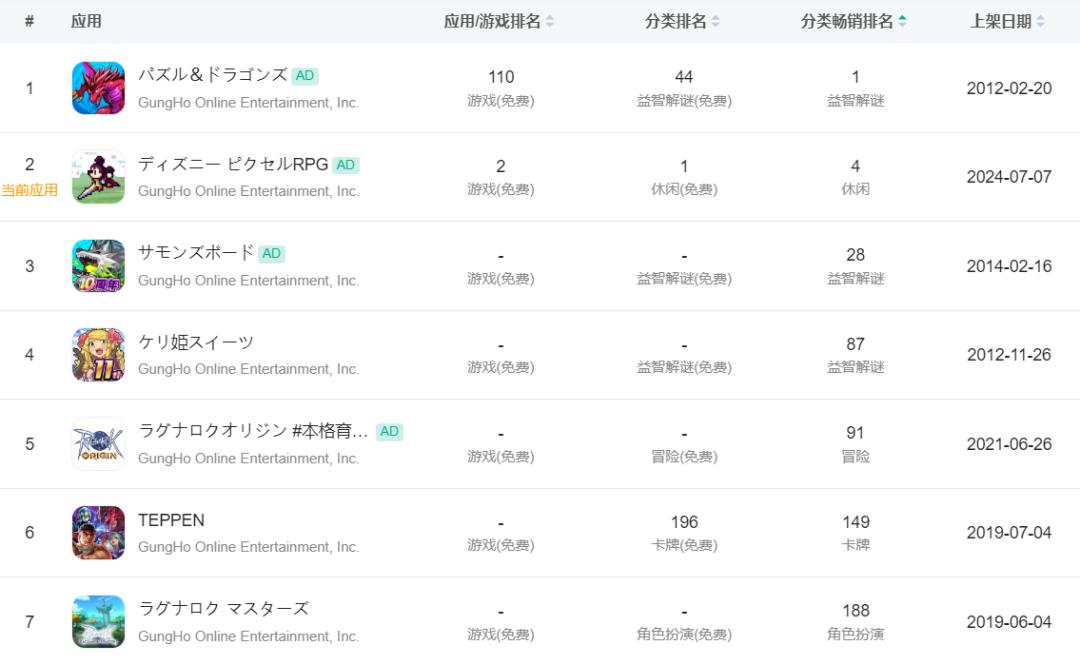This screenshot has width=1080, height=665.
Task: Select the ラグナロク マスターズ app icon
Action: tap(98, 621)
